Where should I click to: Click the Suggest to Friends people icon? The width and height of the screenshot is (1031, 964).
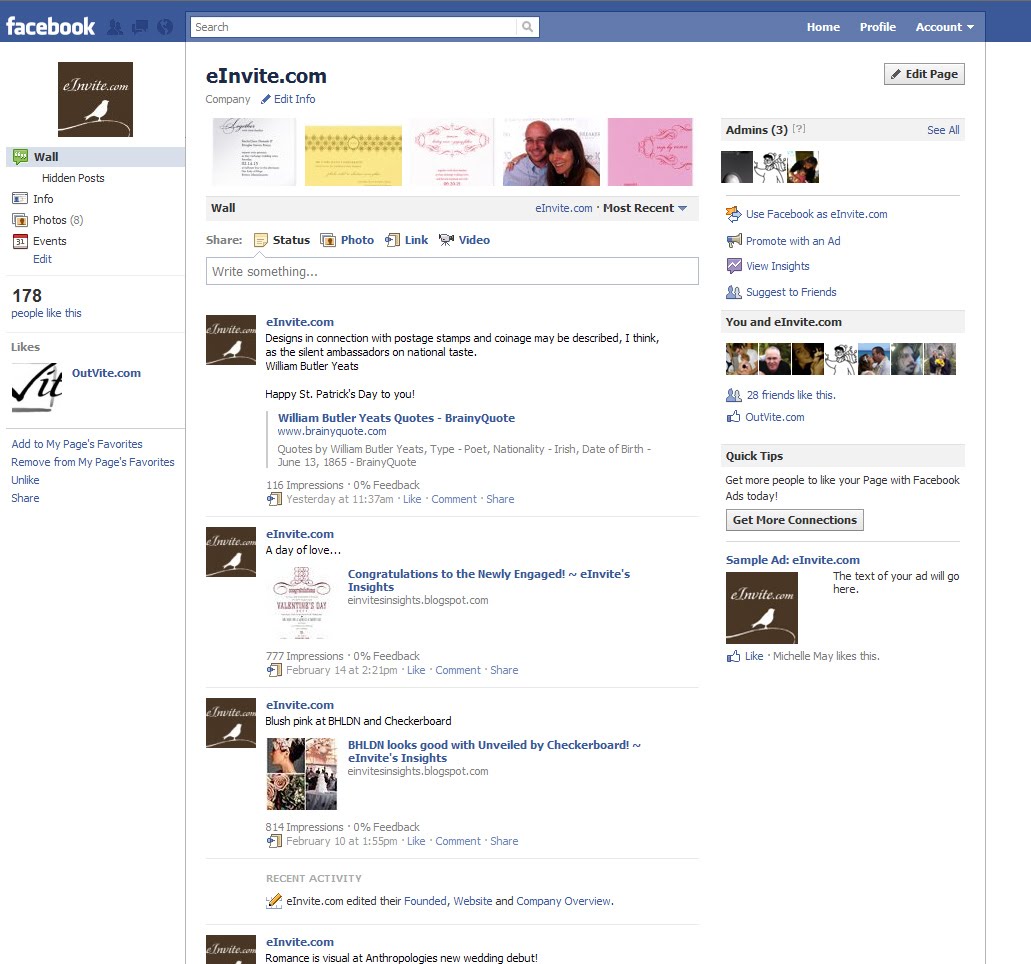(734, 292)
